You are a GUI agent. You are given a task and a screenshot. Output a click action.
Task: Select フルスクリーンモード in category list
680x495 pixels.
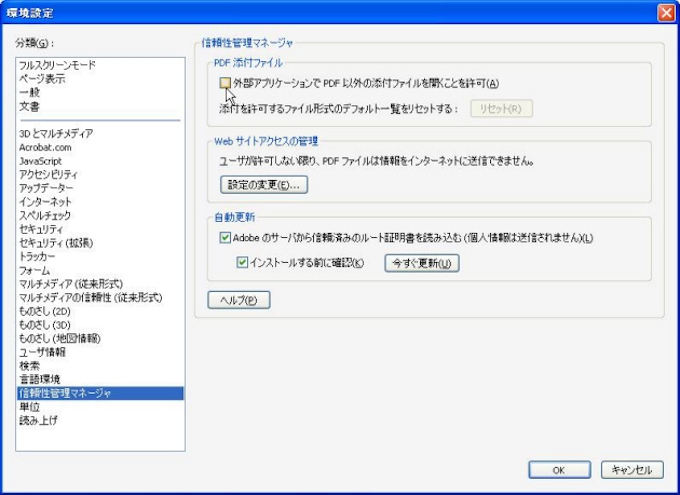click(x=57, y=65)
